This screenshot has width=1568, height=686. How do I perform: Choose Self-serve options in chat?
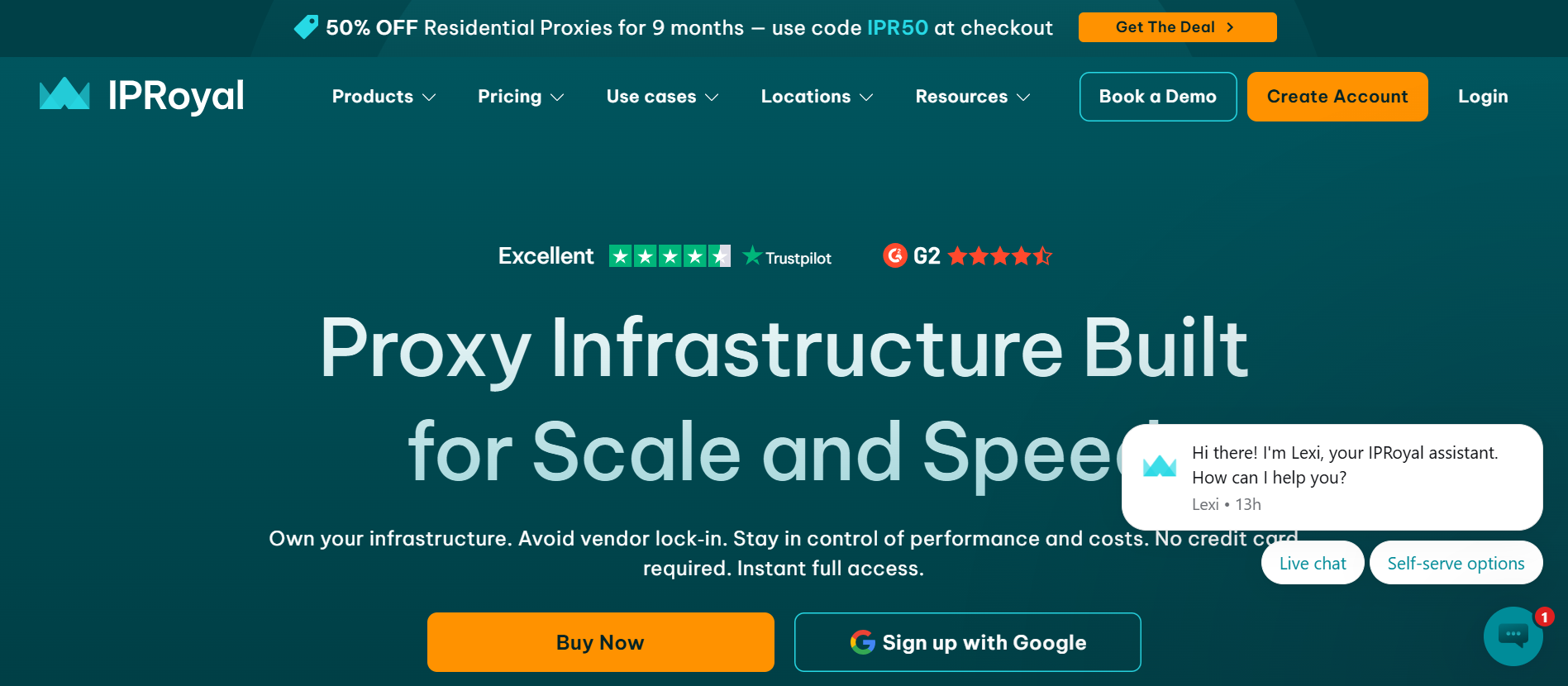(1456, 563)
